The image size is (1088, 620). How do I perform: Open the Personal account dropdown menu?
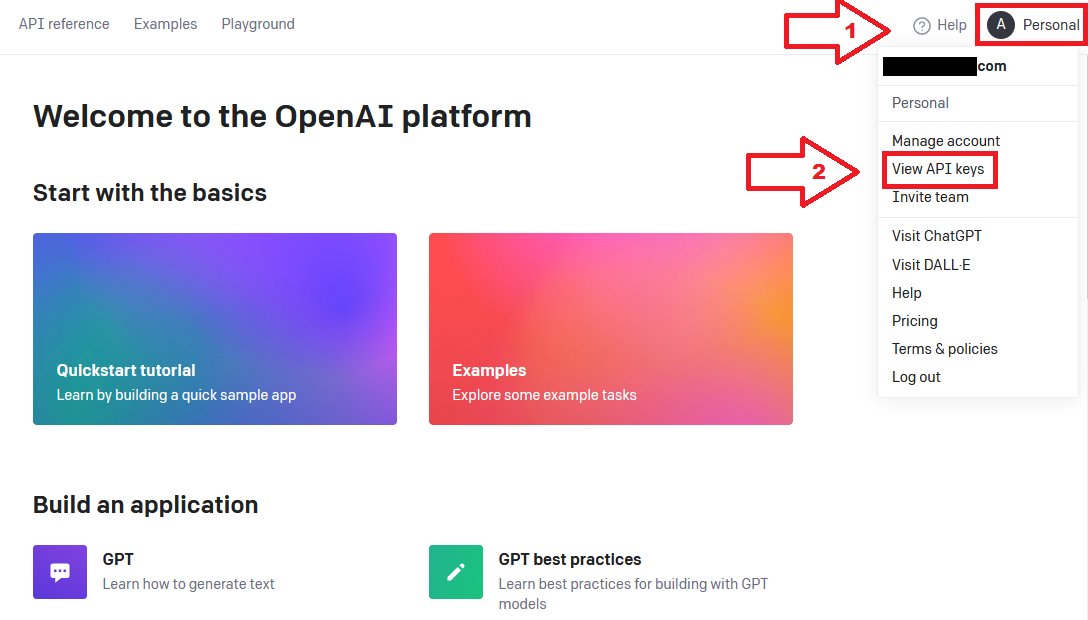coord(1033,25)
